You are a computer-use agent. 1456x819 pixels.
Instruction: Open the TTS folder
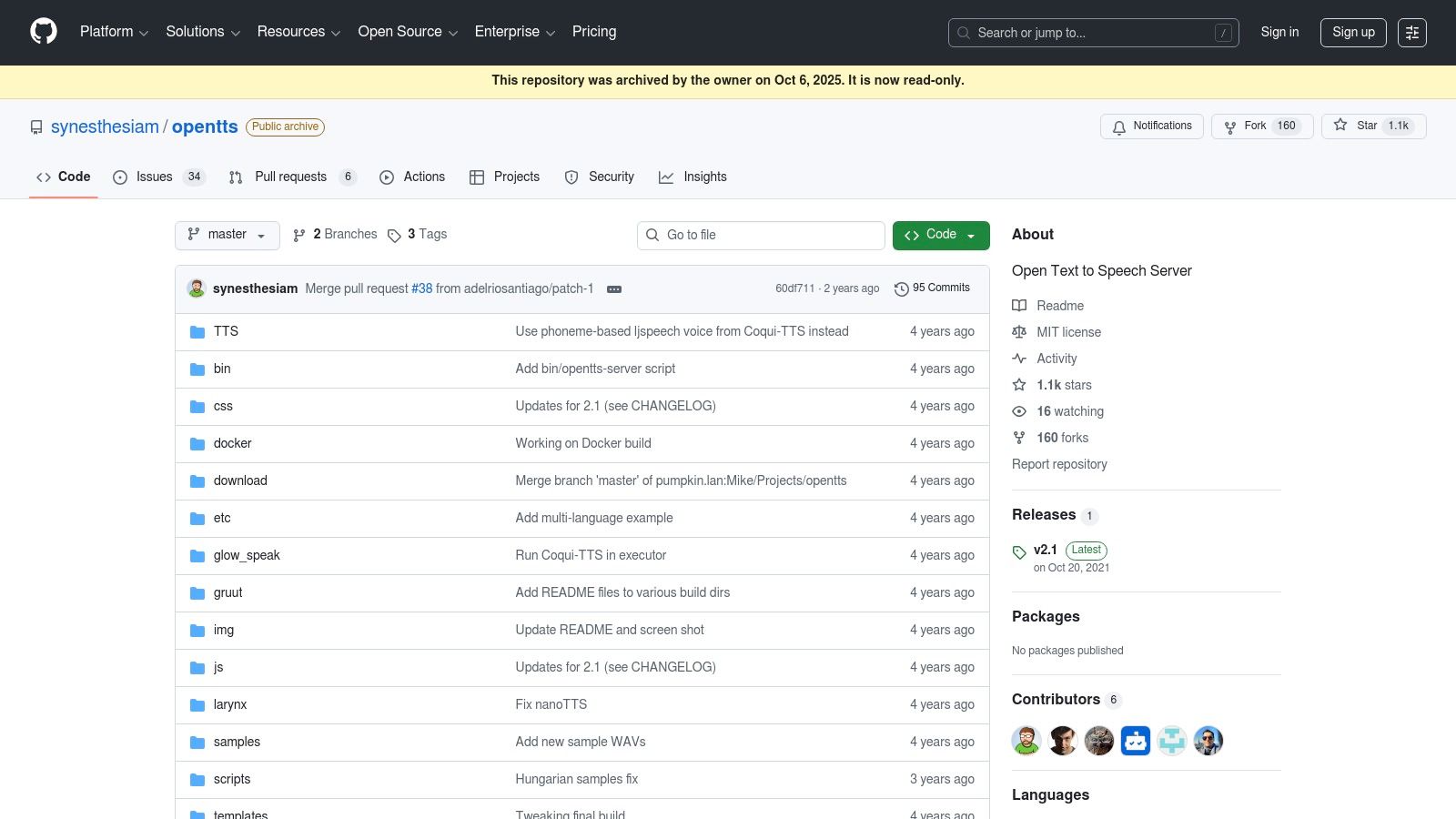click(226, 331)
